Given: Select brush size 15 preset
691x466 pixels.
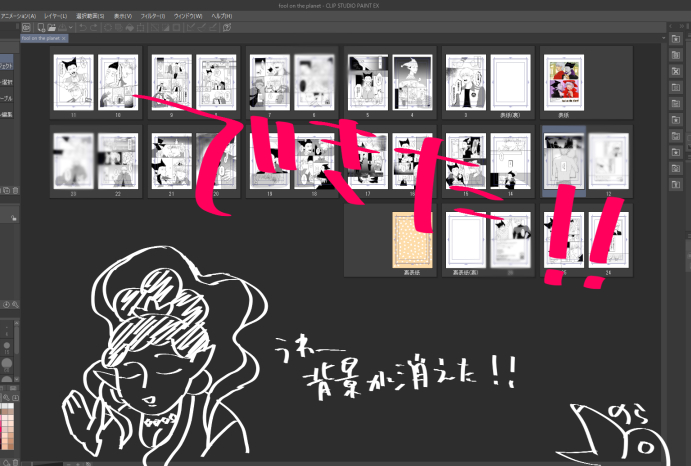Looking at the screenshot, I should (x=7, y=347).
